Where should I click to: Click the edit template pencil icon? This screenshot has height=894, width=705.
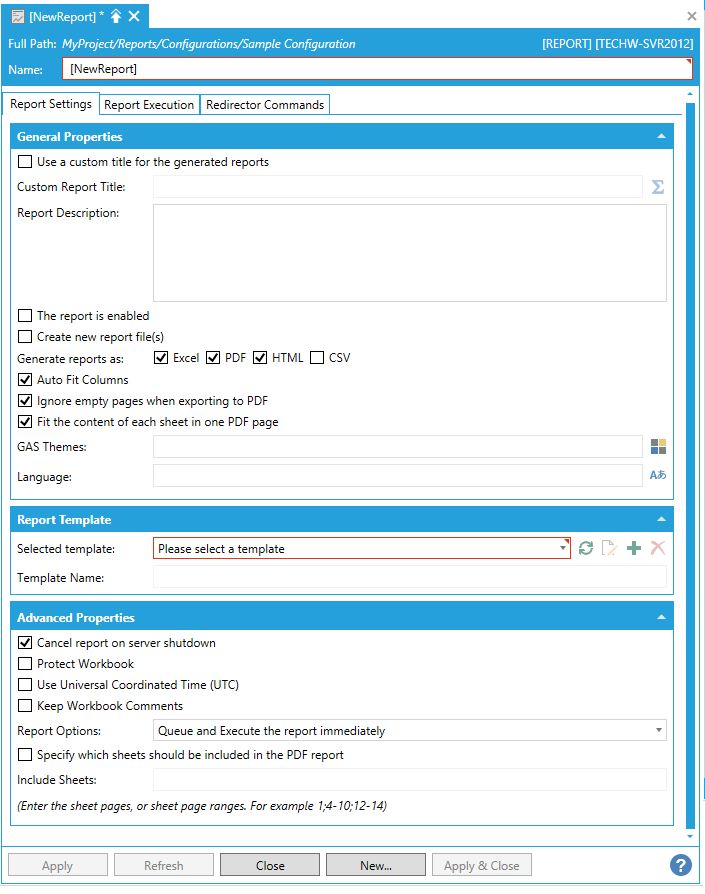[x=609, y=548]
